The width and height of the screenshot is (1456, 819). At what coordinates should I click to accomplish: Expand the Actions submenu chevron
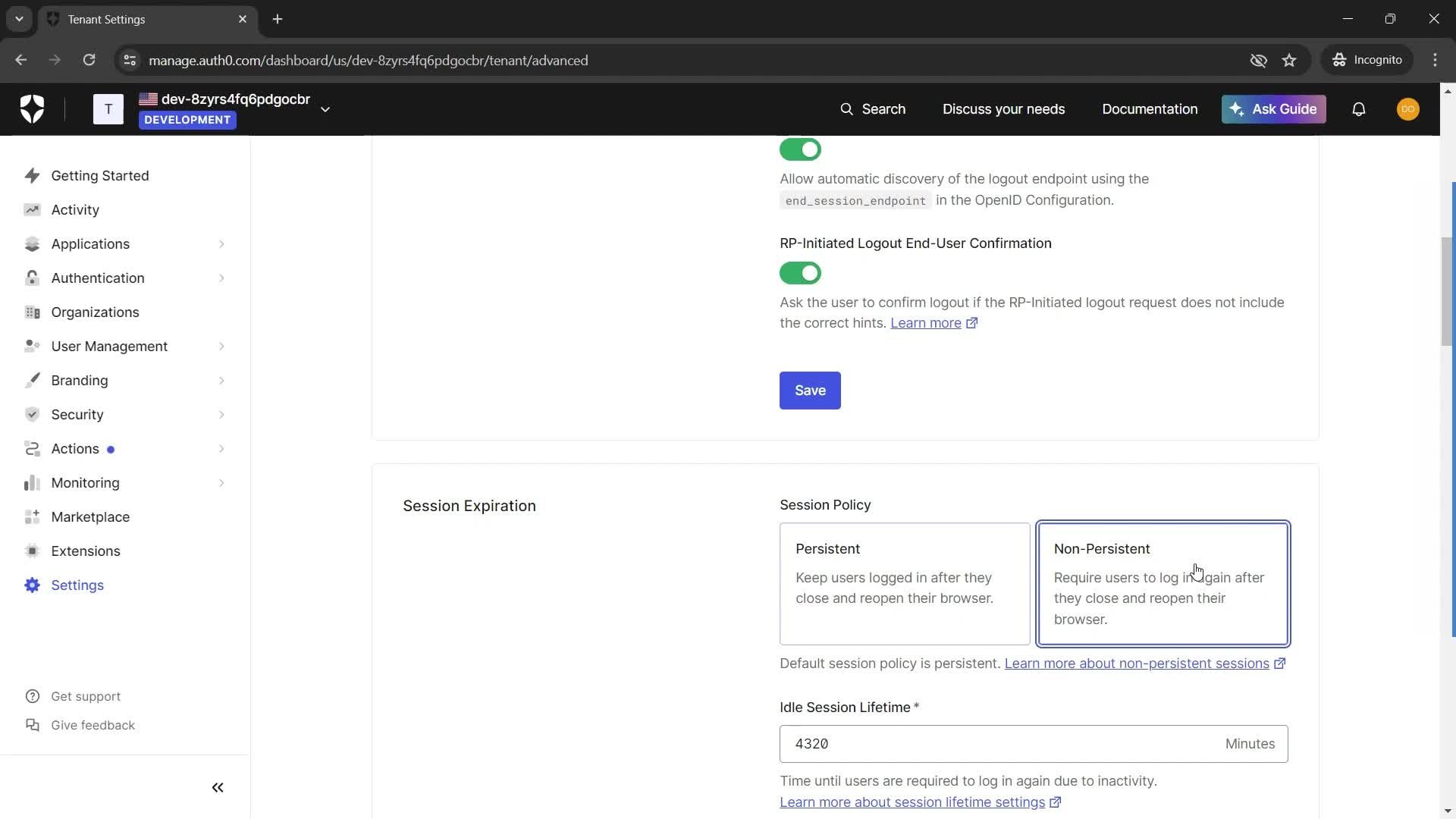[x=221, y=449]
